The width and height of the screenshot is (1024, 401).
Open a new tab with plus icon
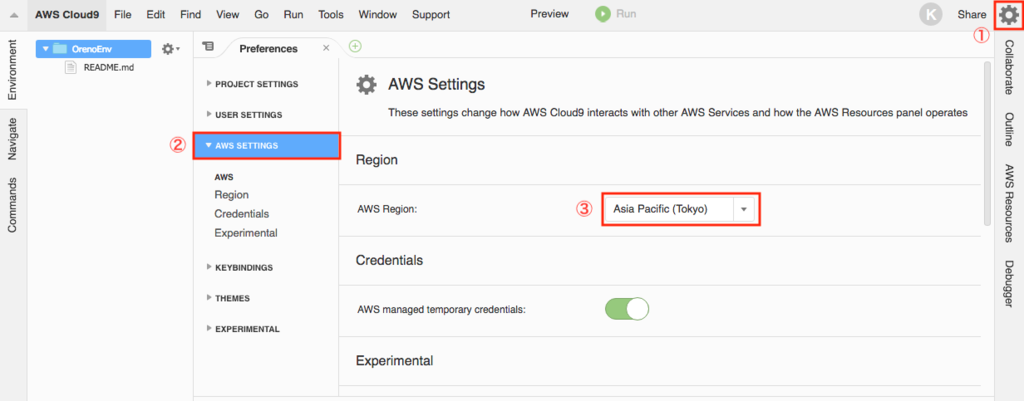355,47
